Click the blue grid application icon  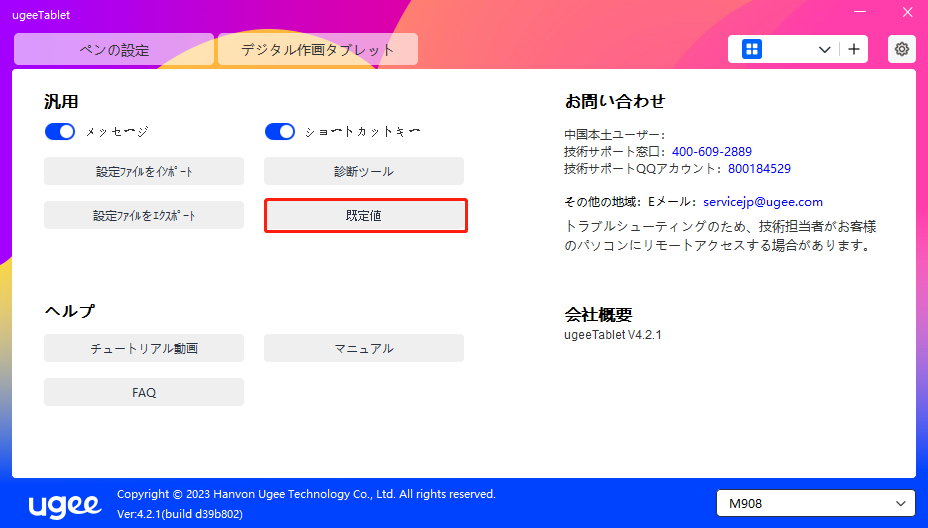(x=752, y=49)
